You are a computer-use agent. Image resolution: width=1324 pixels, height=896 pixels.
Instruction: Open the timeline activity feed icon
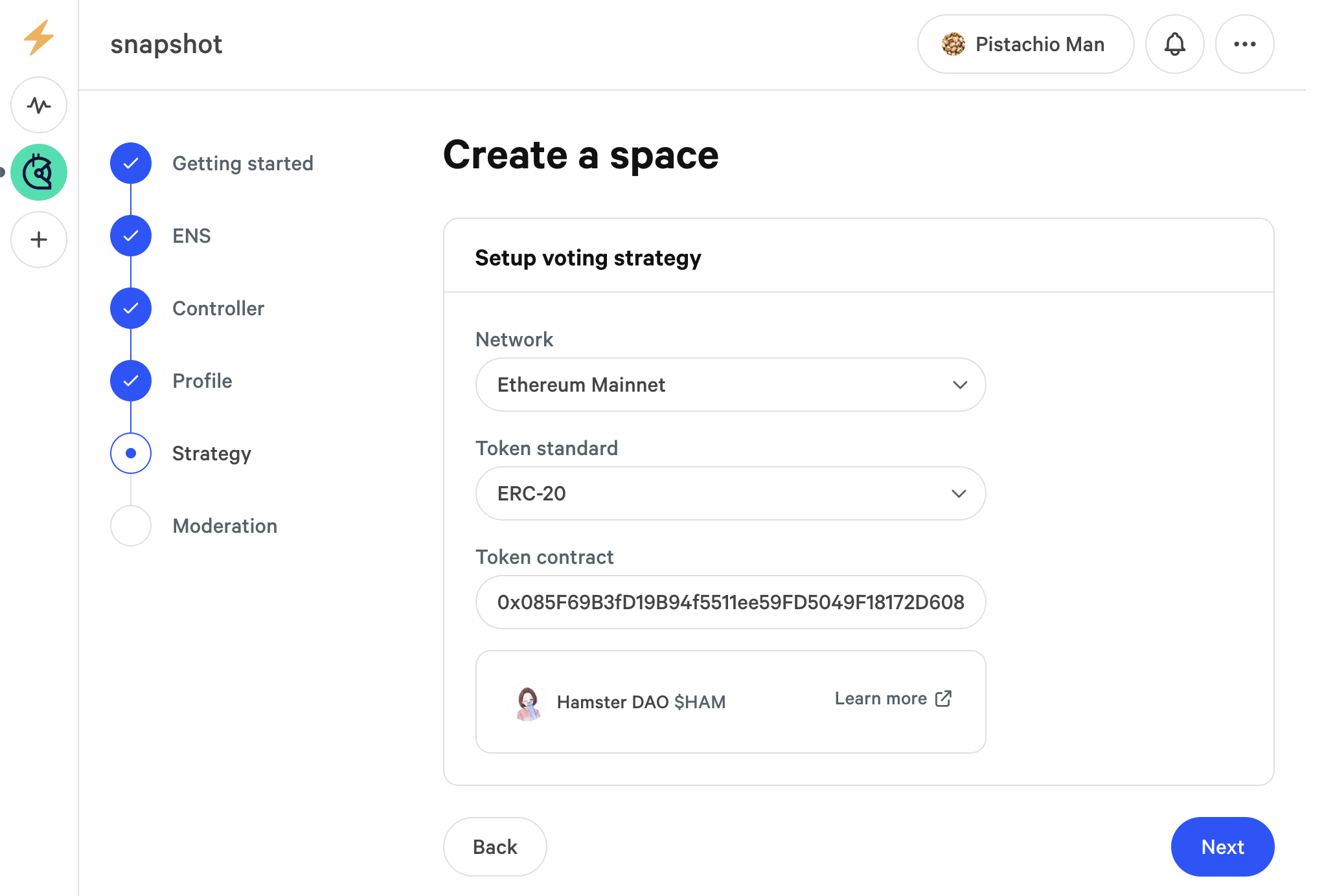pos(39,105)
